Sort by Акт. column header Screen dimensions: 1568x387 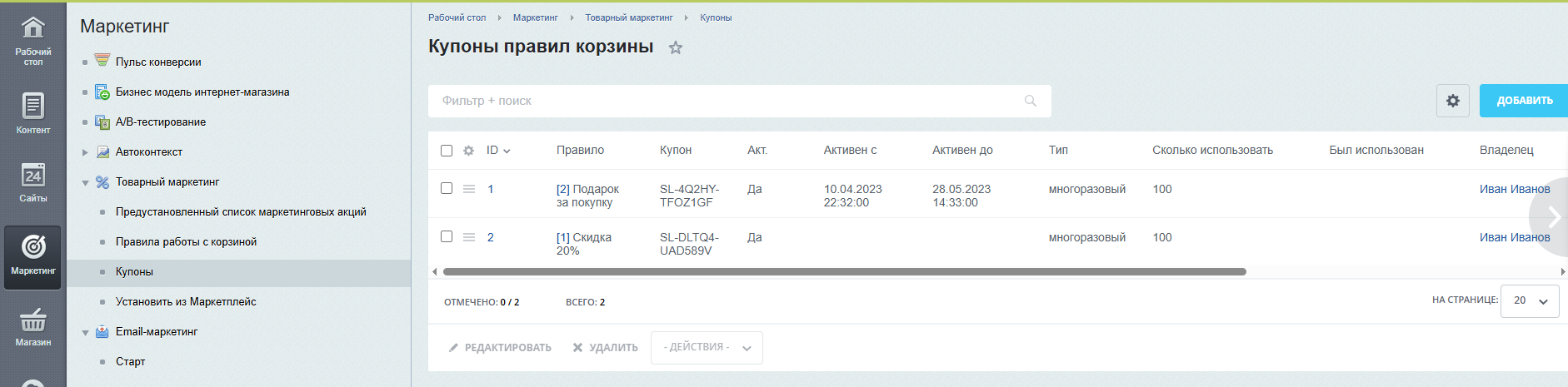[757, 151]
